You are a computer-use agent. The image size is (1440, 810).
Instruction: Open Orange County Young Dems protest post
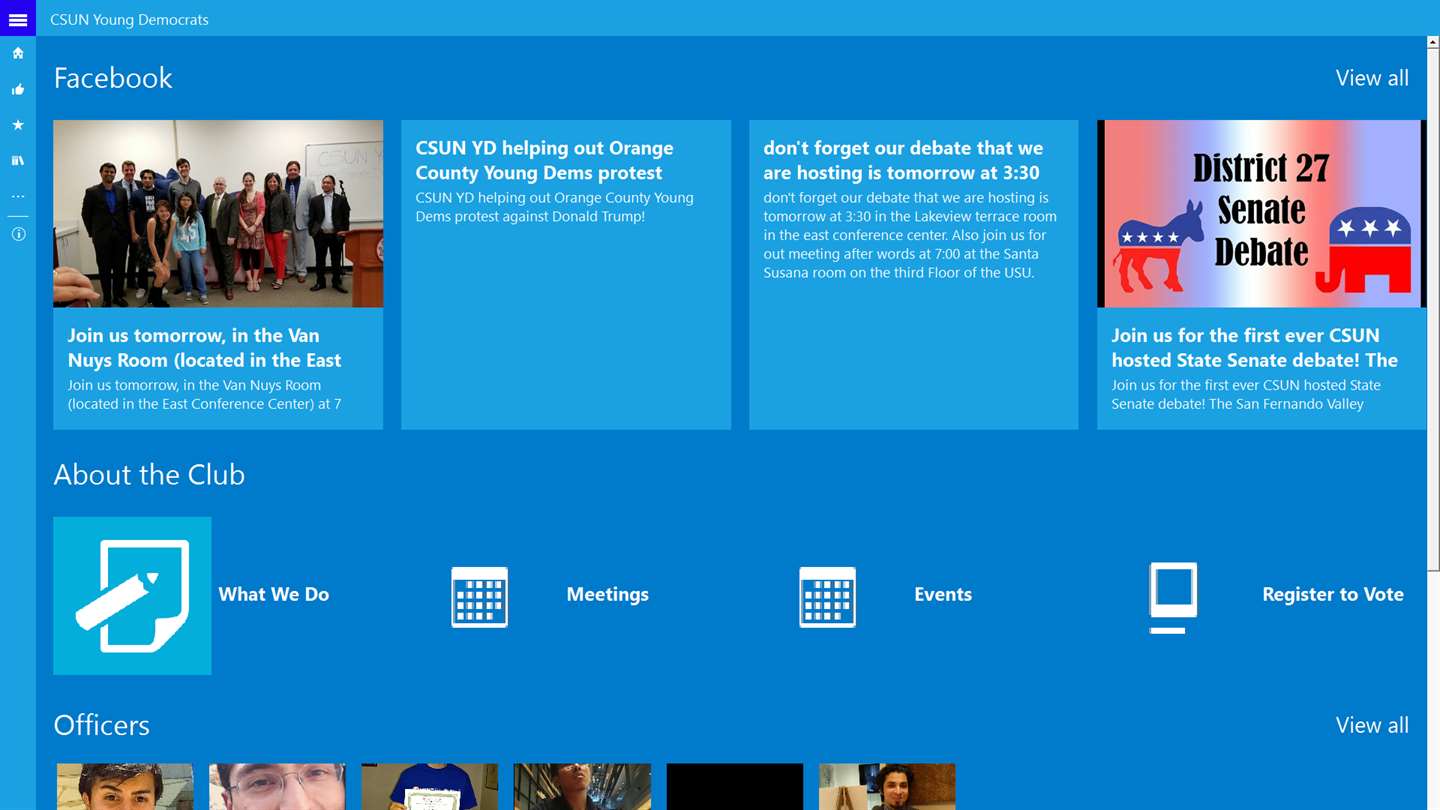566,275
